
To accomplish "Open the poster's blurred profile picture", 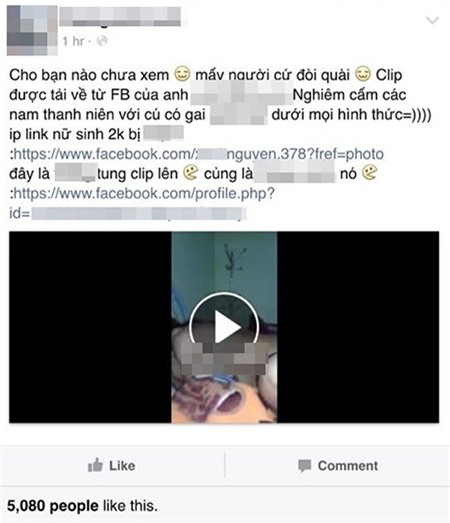I will click(x=32, y=30).
